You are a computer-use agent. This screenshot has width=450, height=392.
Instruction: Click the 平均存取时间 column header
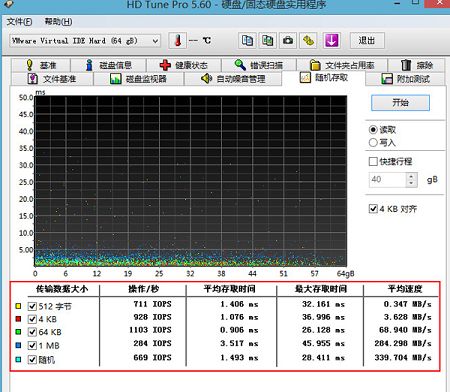tap(230, 289)
